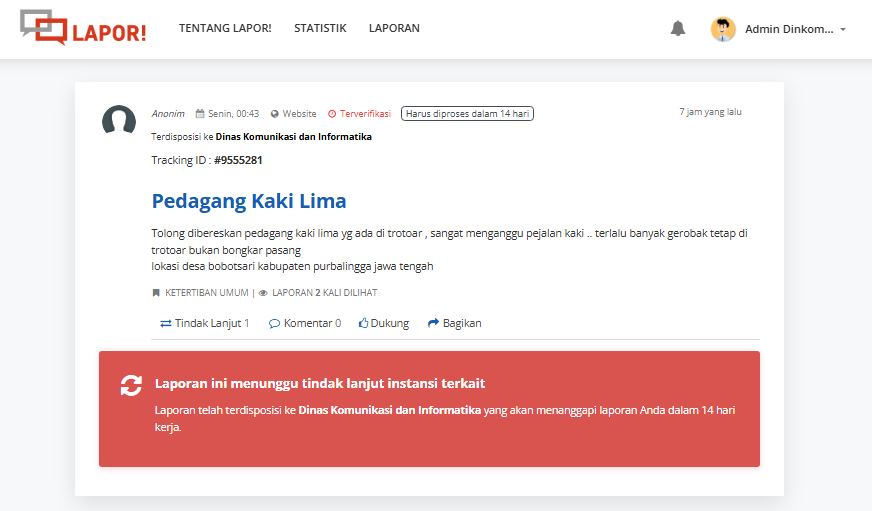Expand the Komentar 0 section
The width and height of the screenshot is (872, 511).
click(x=305, y=323)
